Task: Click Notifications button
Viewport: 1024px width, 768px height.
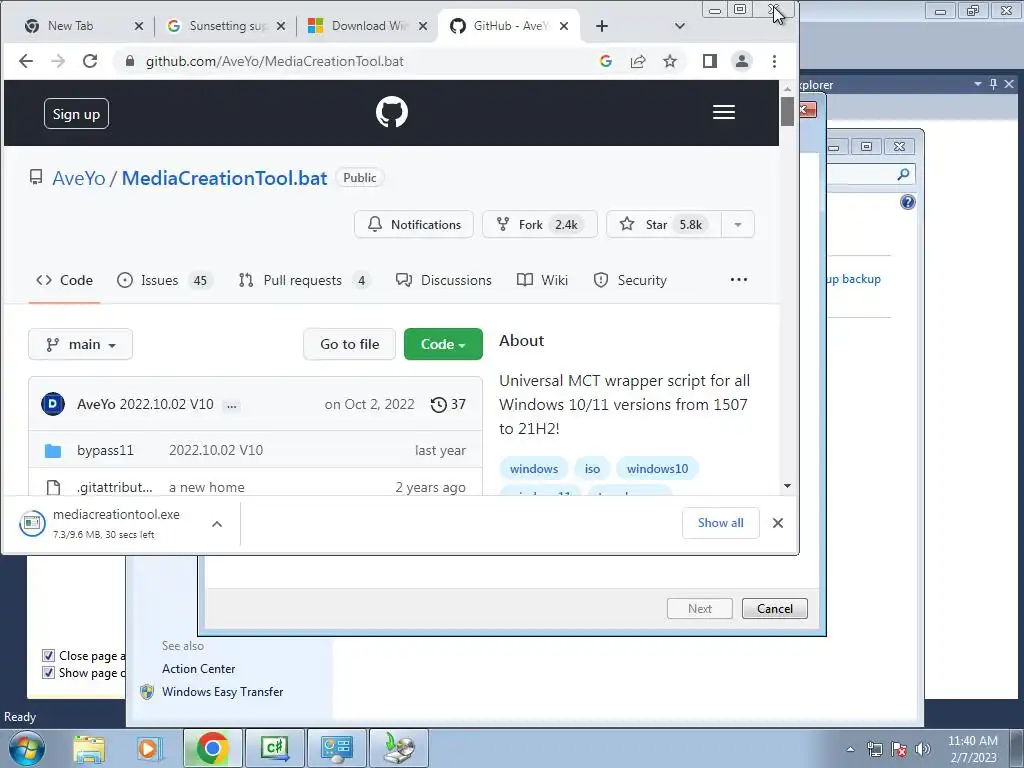Action: pyautogui.click(x=414, y=225)
